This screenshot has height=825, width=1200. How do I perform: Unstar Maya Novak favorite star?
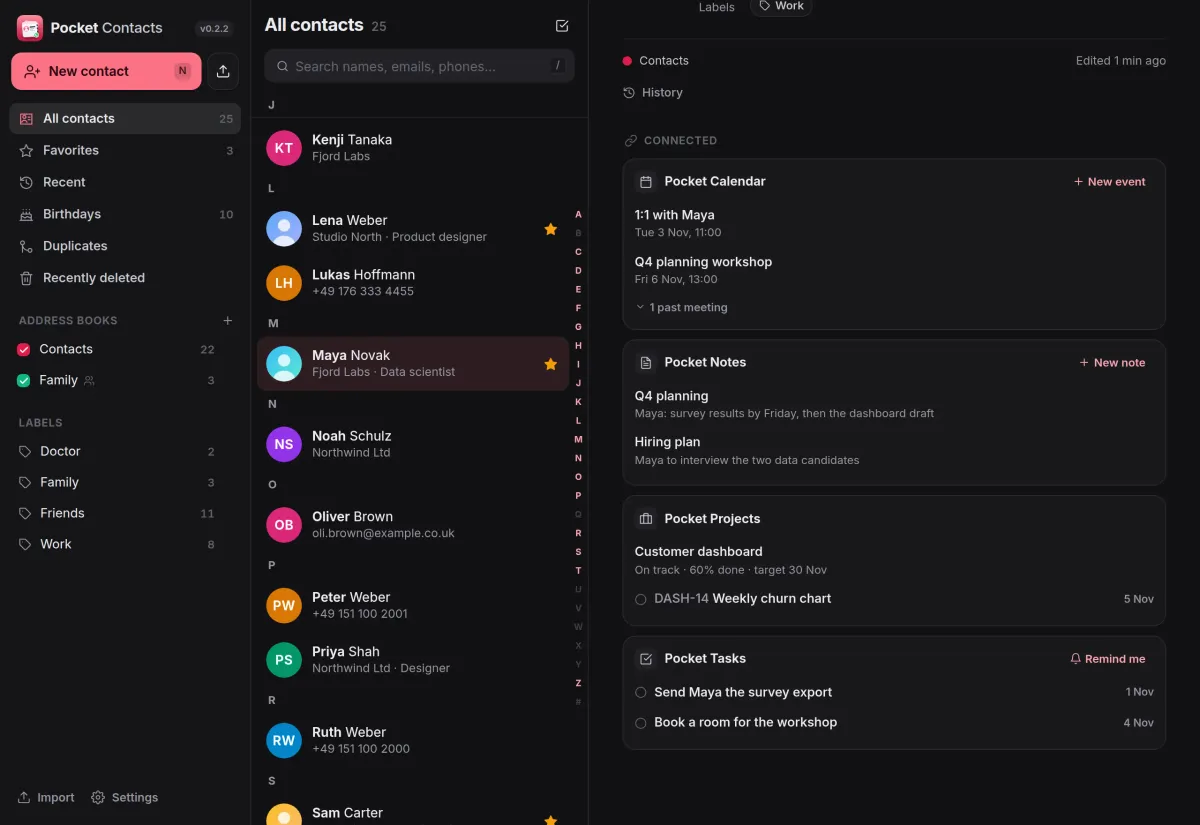(550, 364)
